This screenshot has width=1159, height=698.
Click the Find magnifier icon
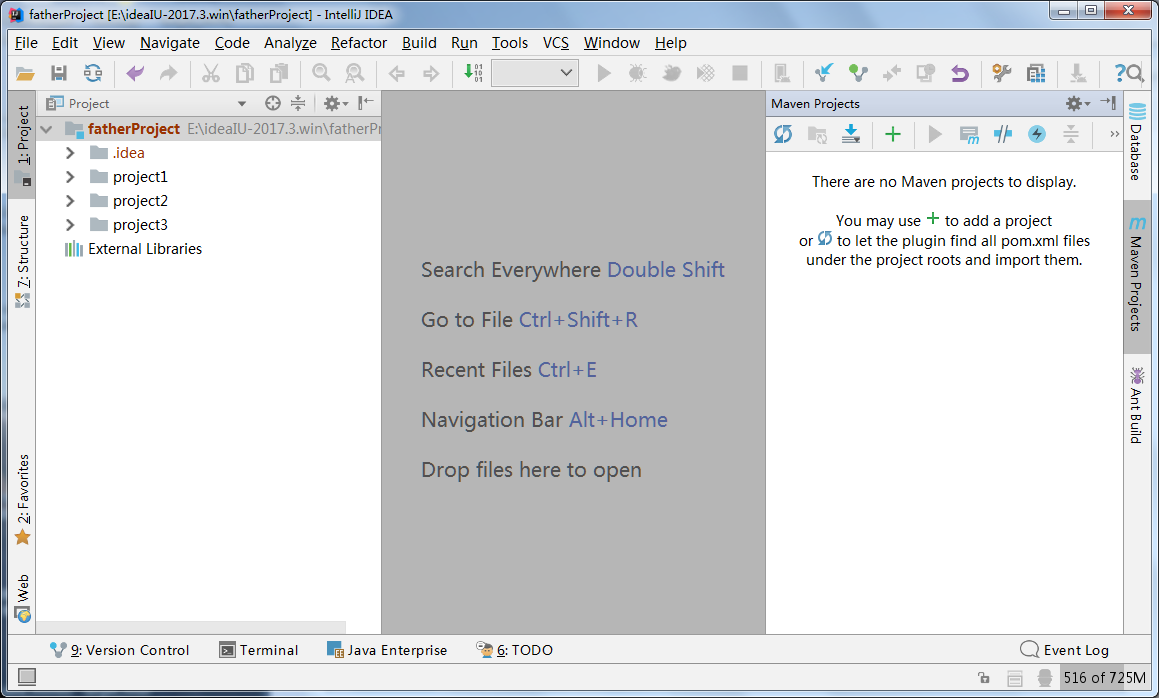click(321, 73)
